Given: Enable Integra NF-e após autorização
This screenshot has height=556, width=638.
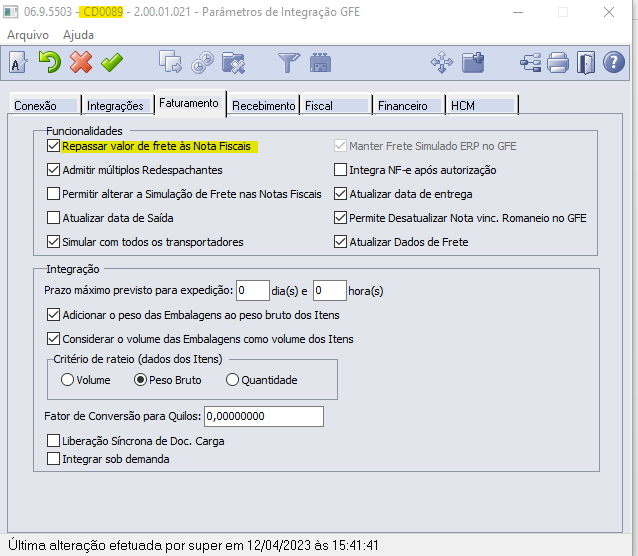Looking at the screenshot, I should coord(340,170).
